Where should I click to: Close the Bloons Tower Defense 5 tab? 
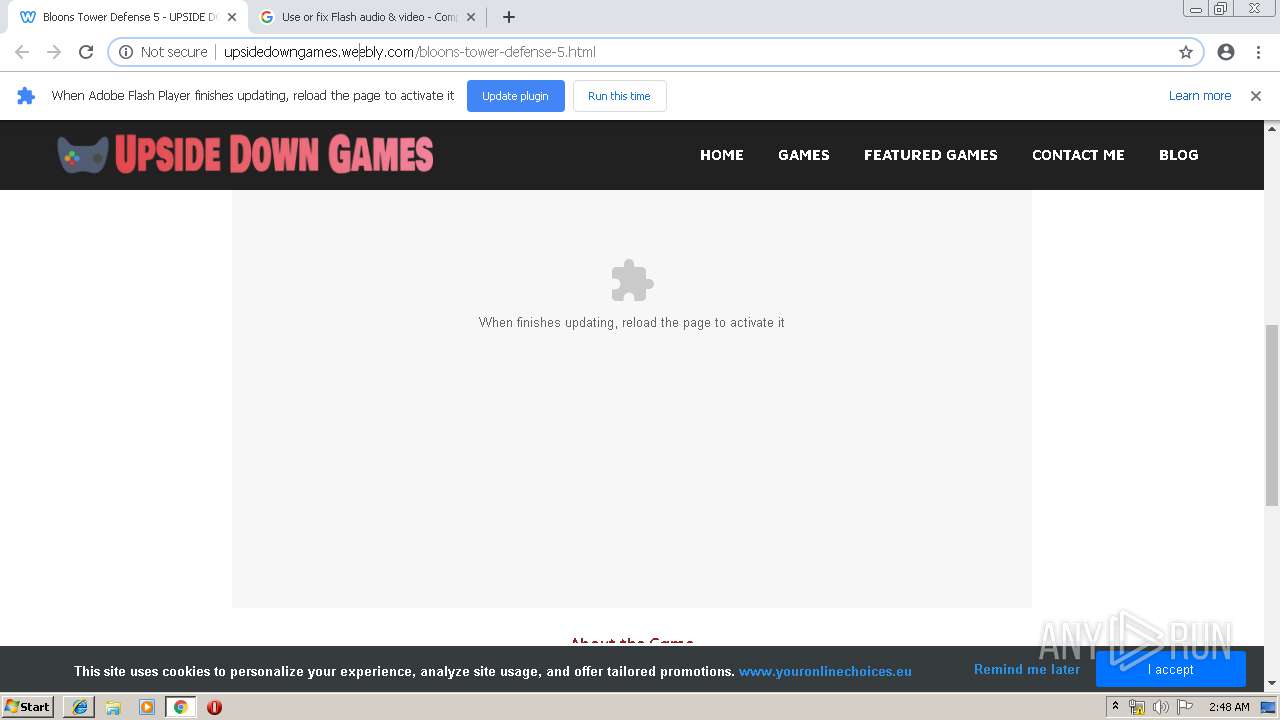(232, 17)
